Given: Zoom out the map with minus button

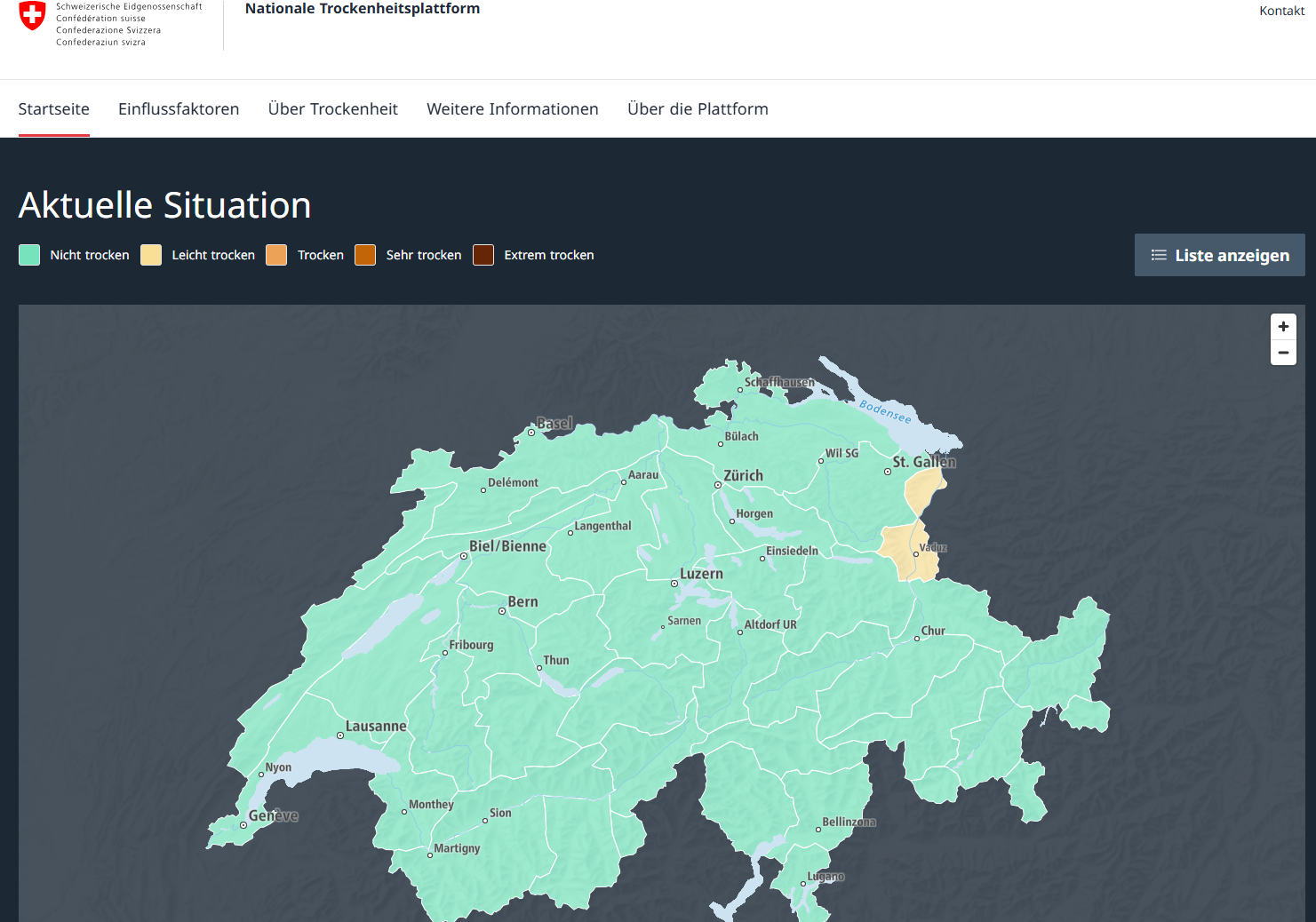Looking at the screenshot, I should coord(1283,353).
